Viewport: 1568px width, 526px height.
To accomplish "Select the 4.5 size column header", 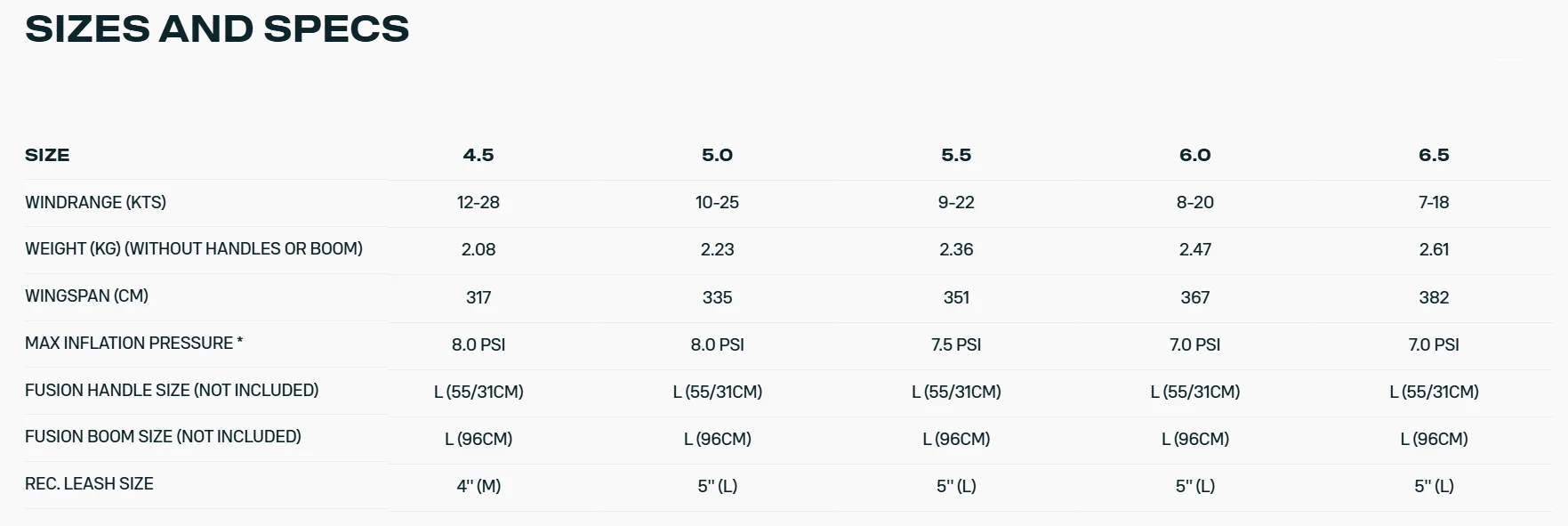I will tap(478, 155).
